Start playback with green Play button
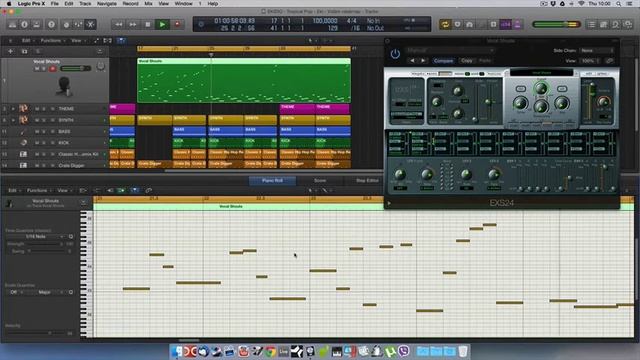The width and height of the screenshot is (640, 360). click(x=162, y=24)
